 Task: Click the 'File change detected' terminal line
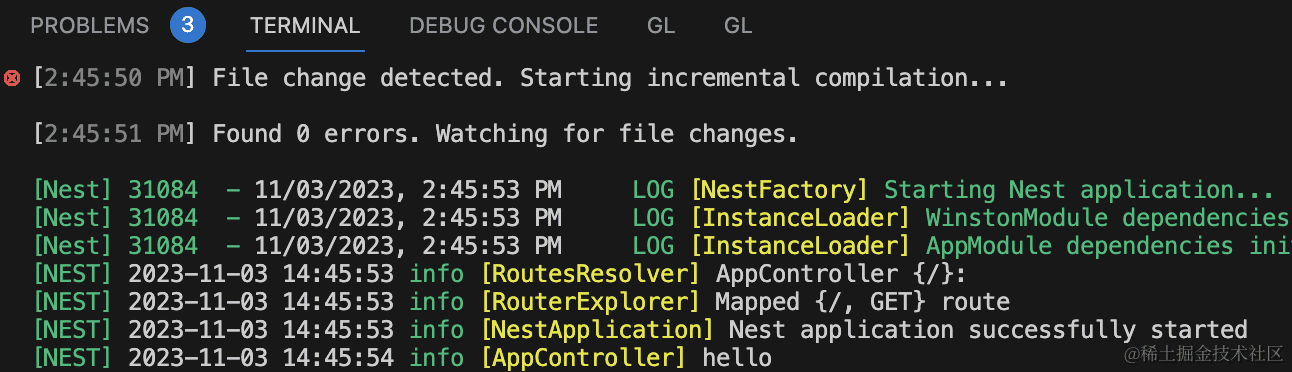[x=520, y=78]
